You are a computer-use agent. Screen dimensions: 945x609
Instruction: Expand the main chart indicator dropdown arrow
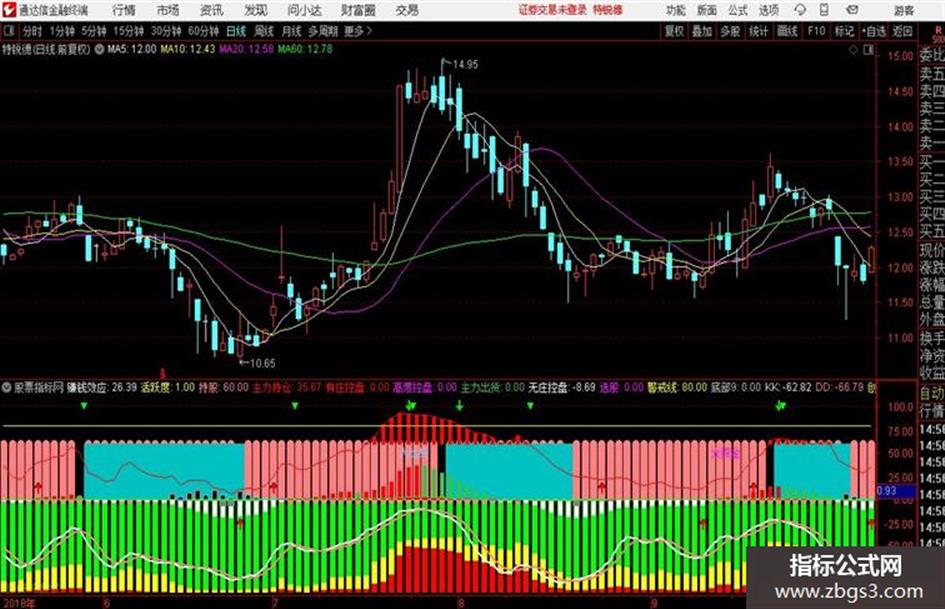pos(99,49)
